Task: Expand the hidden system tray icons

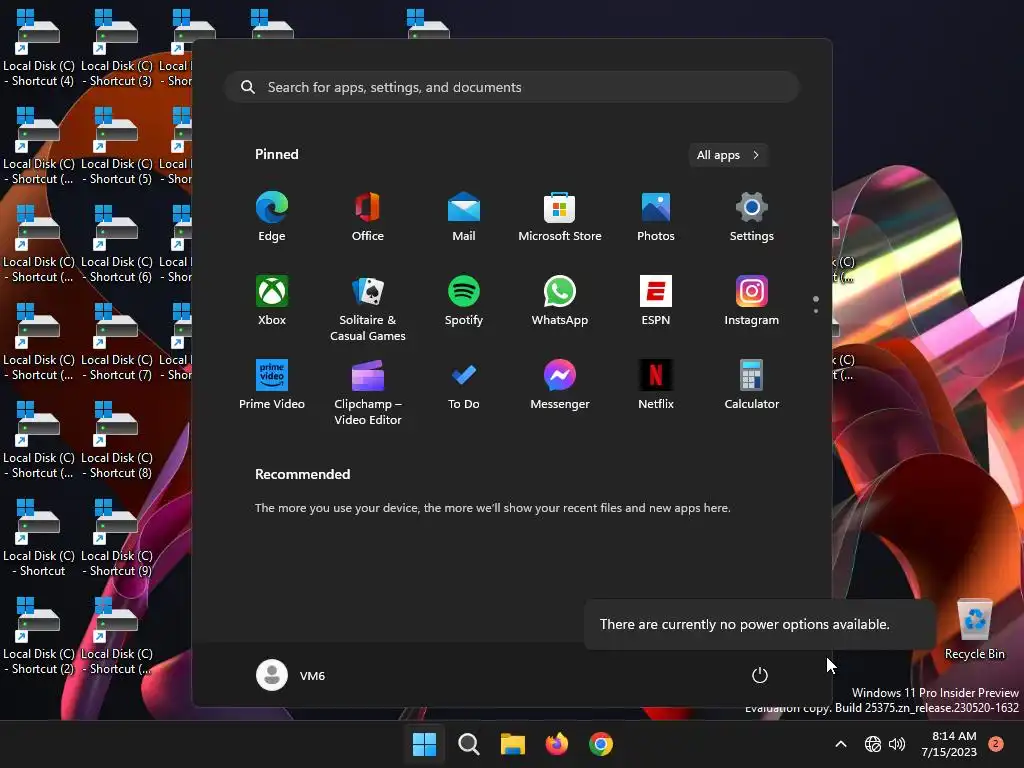Action: pyautogui.click(x=841, y=744)
